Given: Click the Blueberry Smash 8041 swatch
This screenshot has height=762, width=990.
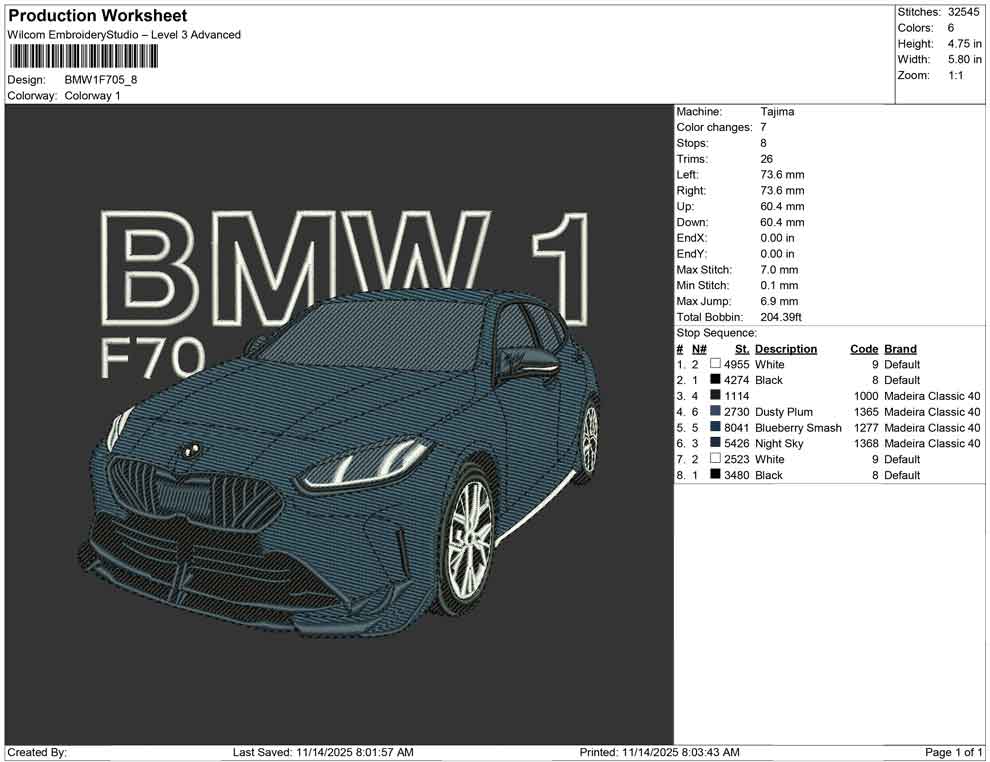Looking at the screenshot, I should (x=714, y=428).
